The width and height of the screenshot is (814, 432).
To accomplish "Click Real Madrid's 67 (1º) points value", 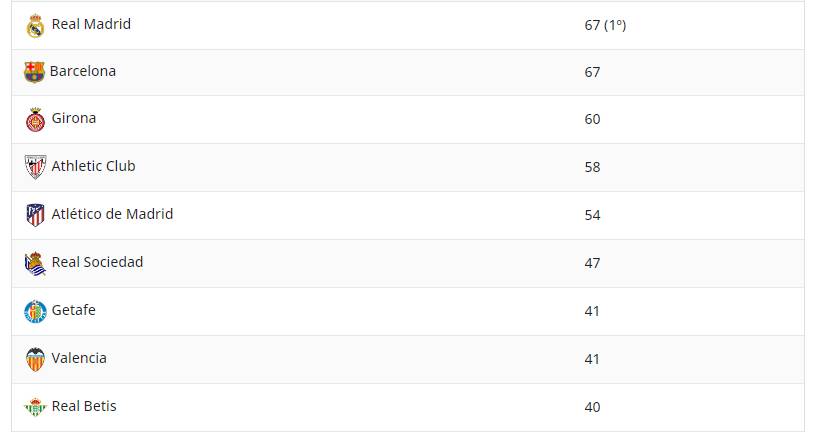I will (x=605, y=25).
